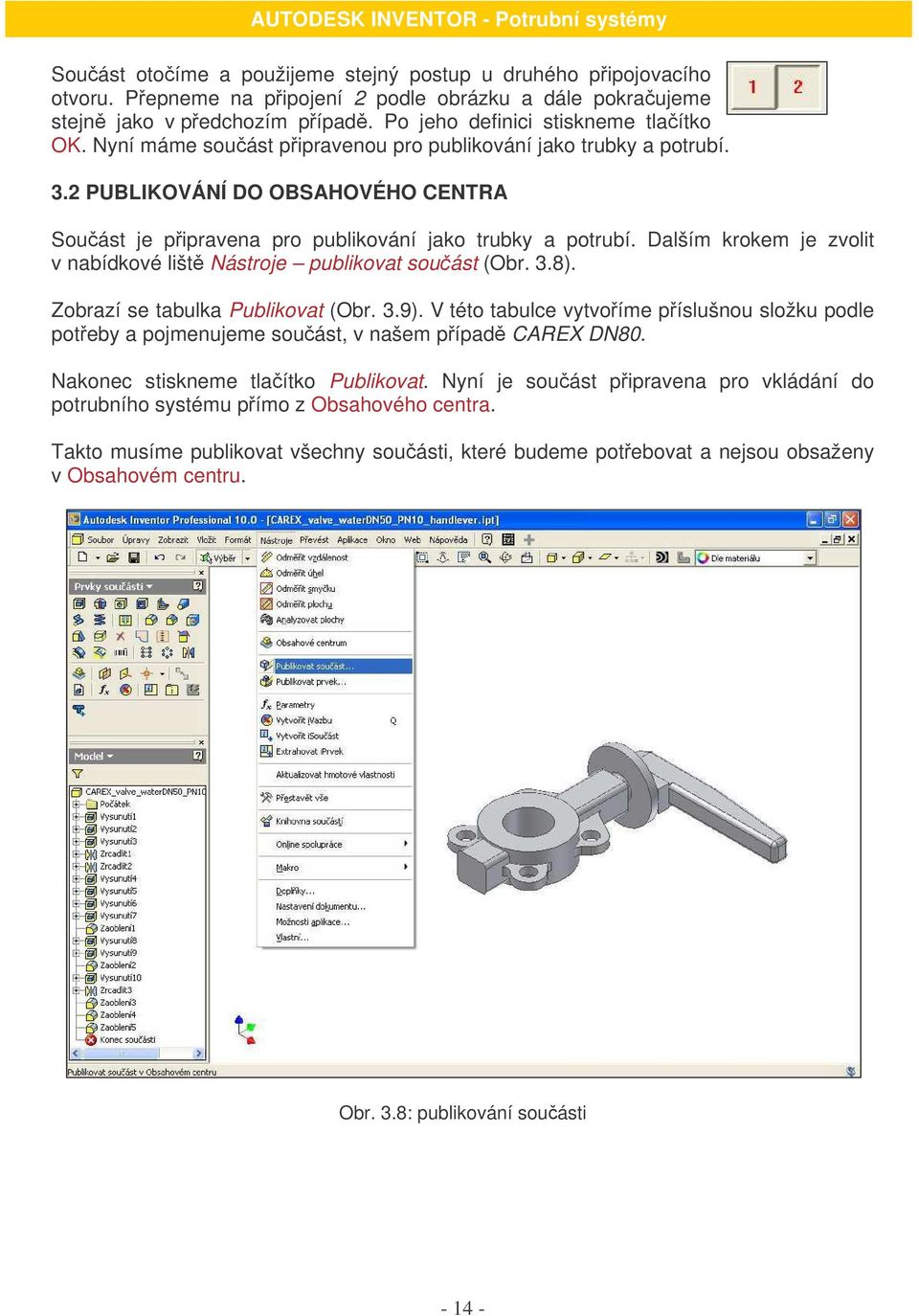Click the New file icon in the toolbar
The height and width of the screenshot is (1316, 919).
(82, 556)
